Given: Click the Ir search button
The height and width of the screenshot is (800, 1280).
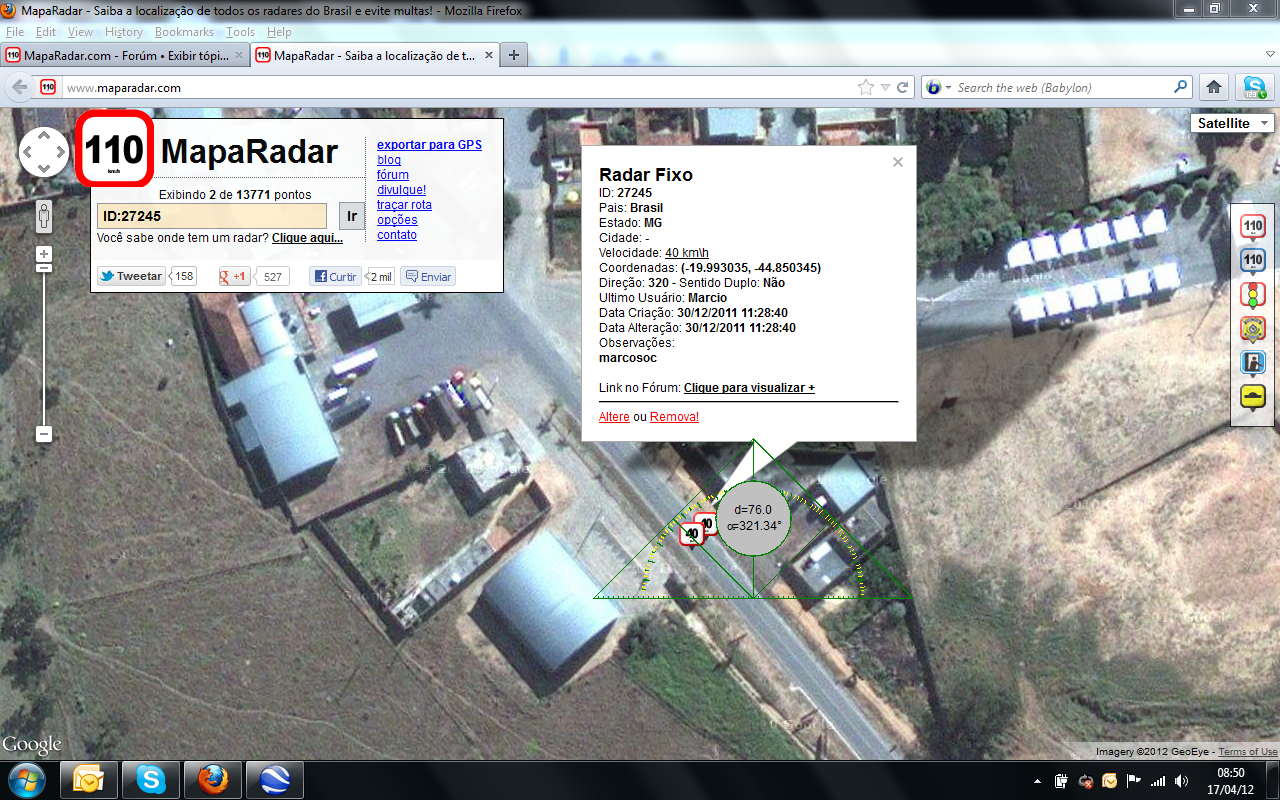Looking at the screenshot, I should click(x=351, y=216).
